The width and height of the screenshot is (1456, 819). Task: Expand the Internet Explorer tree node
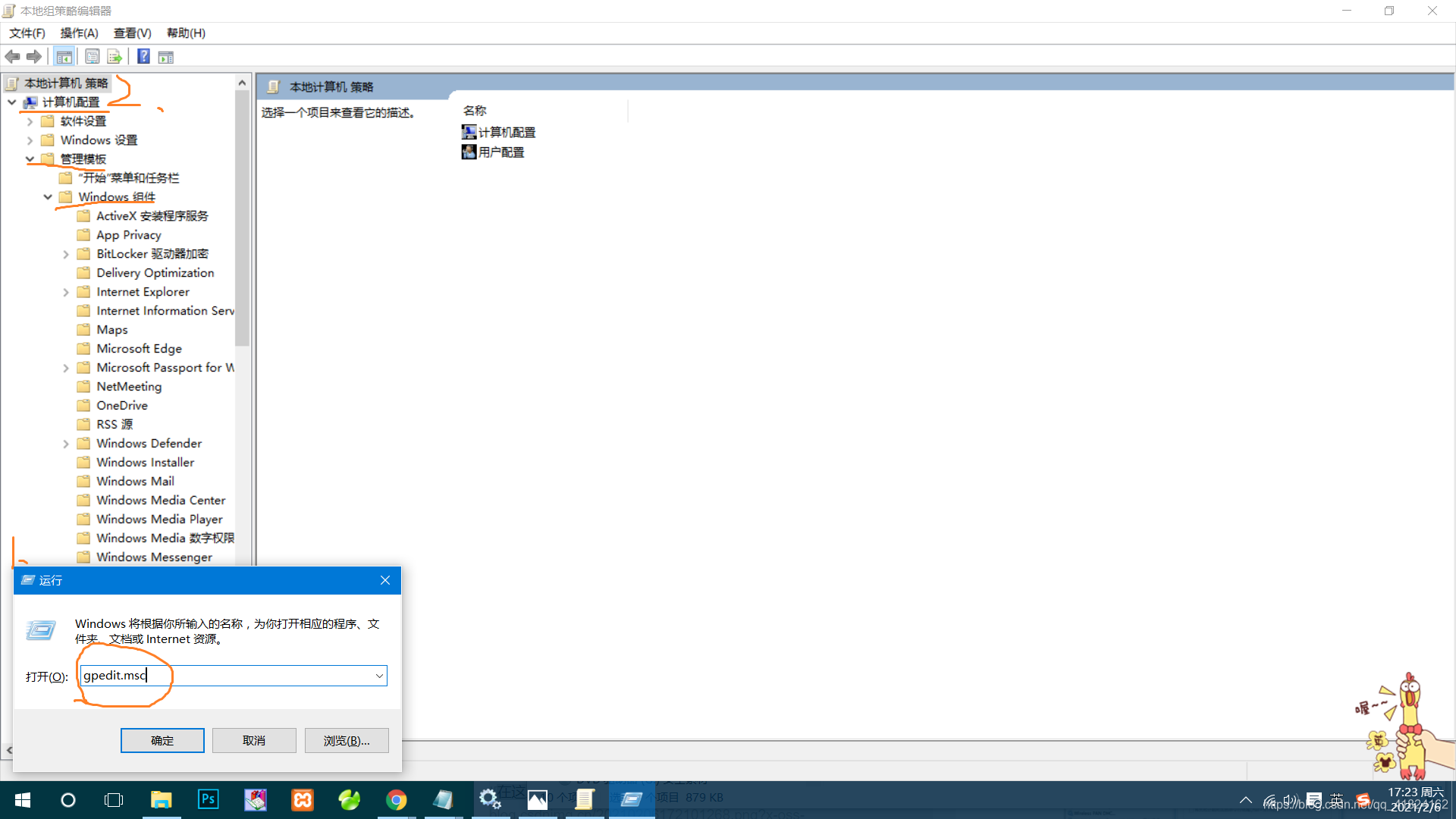(66, 292)
